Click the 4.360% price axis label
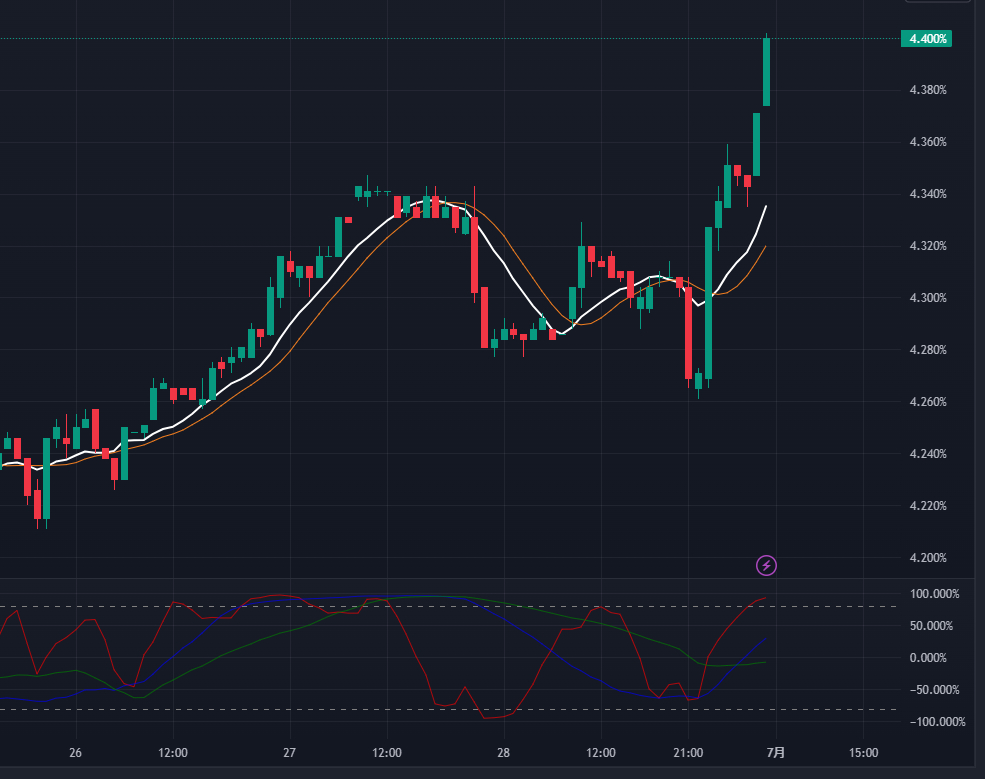The image size is (985, 779). [x=928, y=142]
